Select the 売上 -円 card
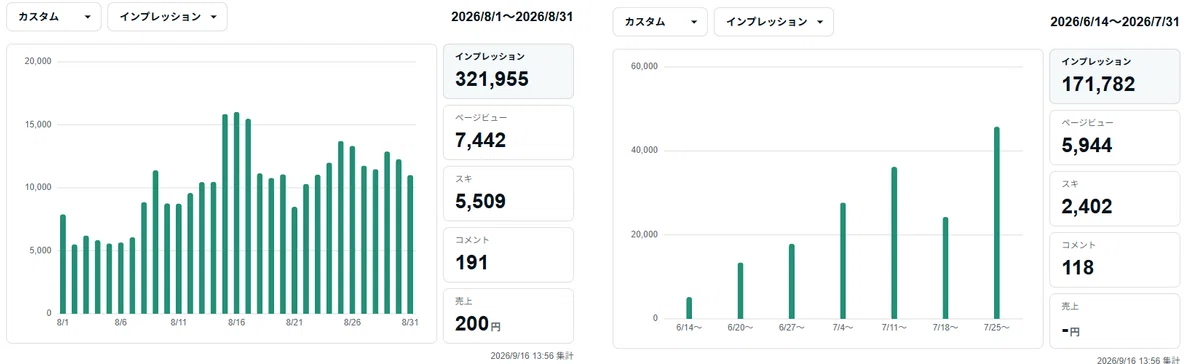 [x=1115, y=320]
